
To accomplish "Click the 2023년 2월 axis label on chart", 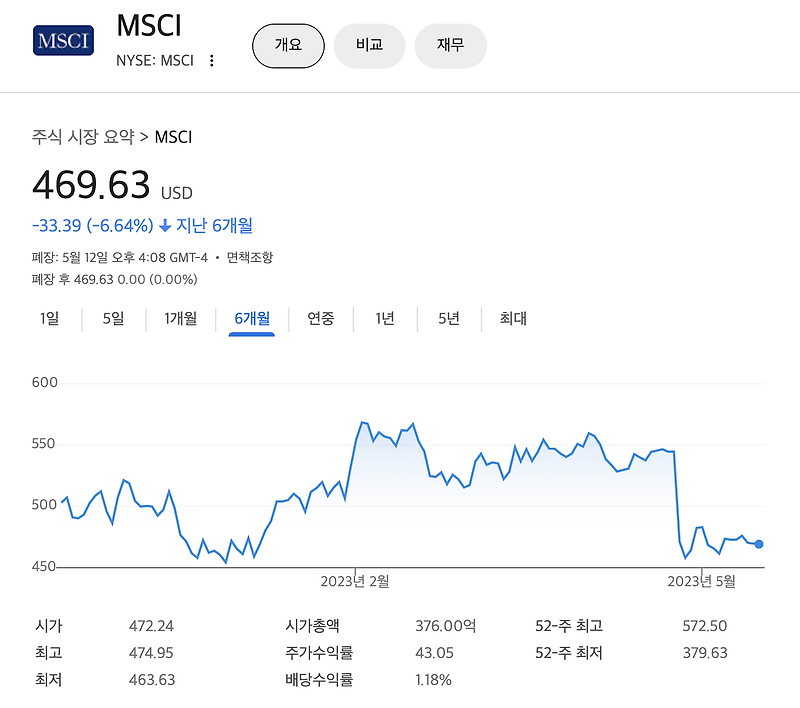I will click(355, 579).
